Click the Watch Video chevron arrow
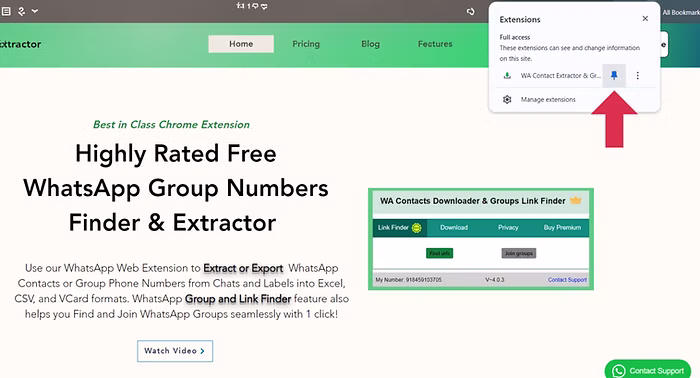 click(x=203, y=351)
